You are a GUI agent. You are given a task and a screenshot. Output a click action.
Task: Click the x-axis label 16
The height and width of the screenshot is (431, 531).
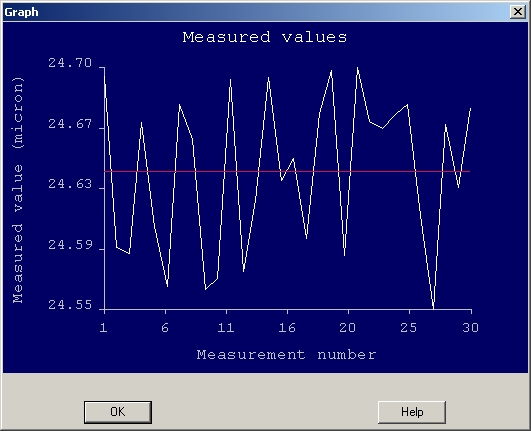(x=287, y=327)
